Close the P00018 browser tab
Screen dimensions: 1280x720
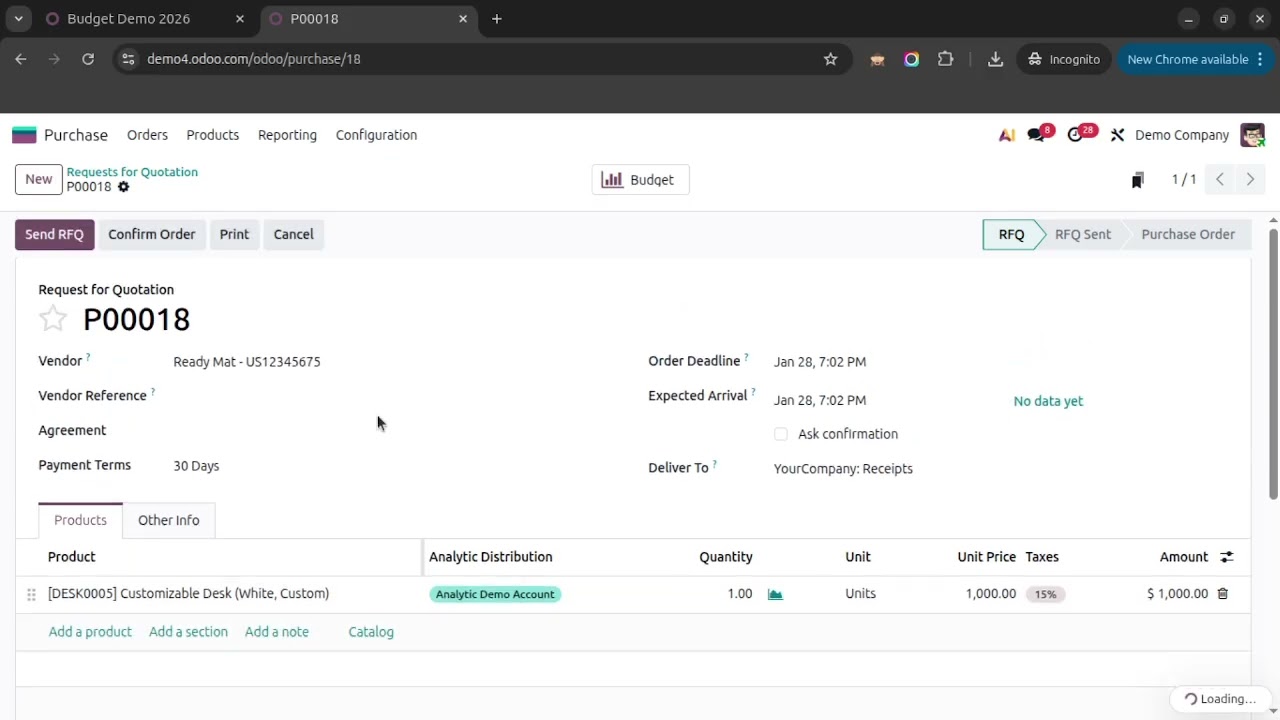click(463, 19)
